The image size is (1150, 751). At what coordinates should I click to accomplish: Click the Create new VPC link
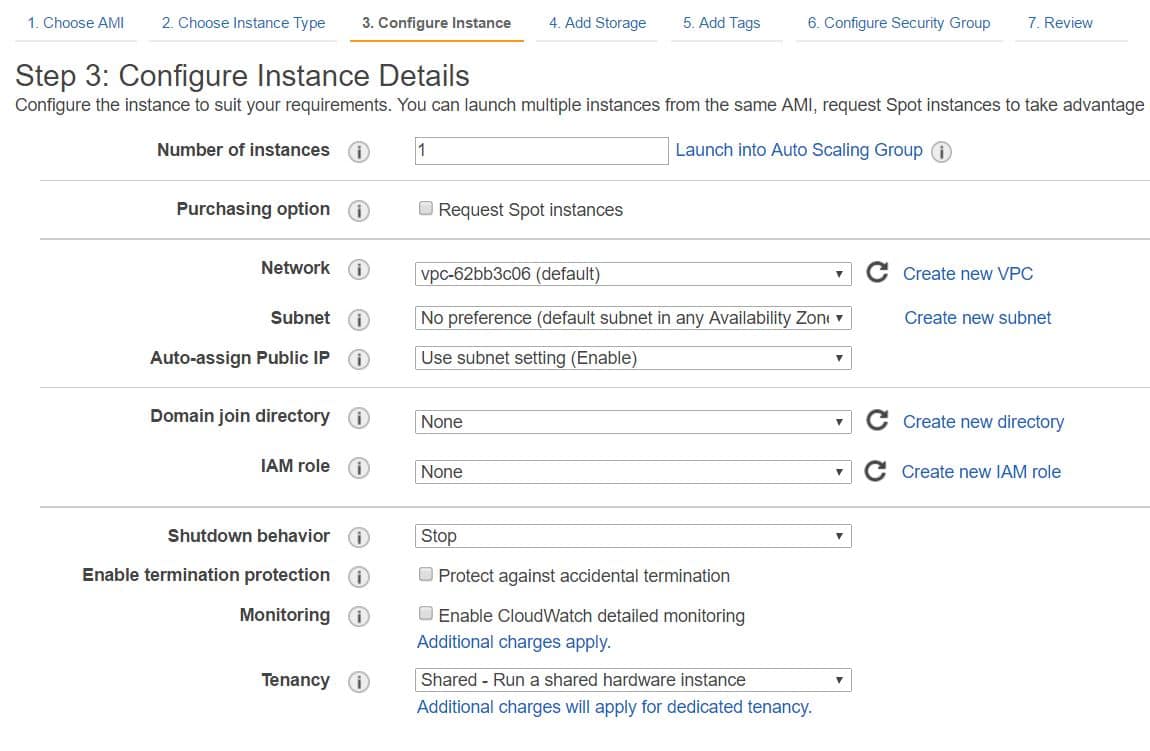click(x=967, y=273)
